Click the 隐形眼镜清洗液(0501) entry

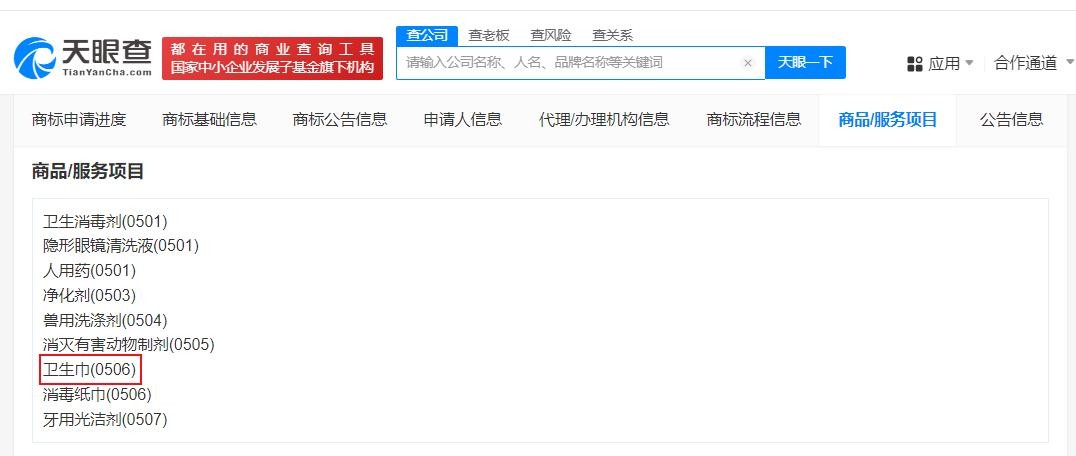[x=121, y=245]
